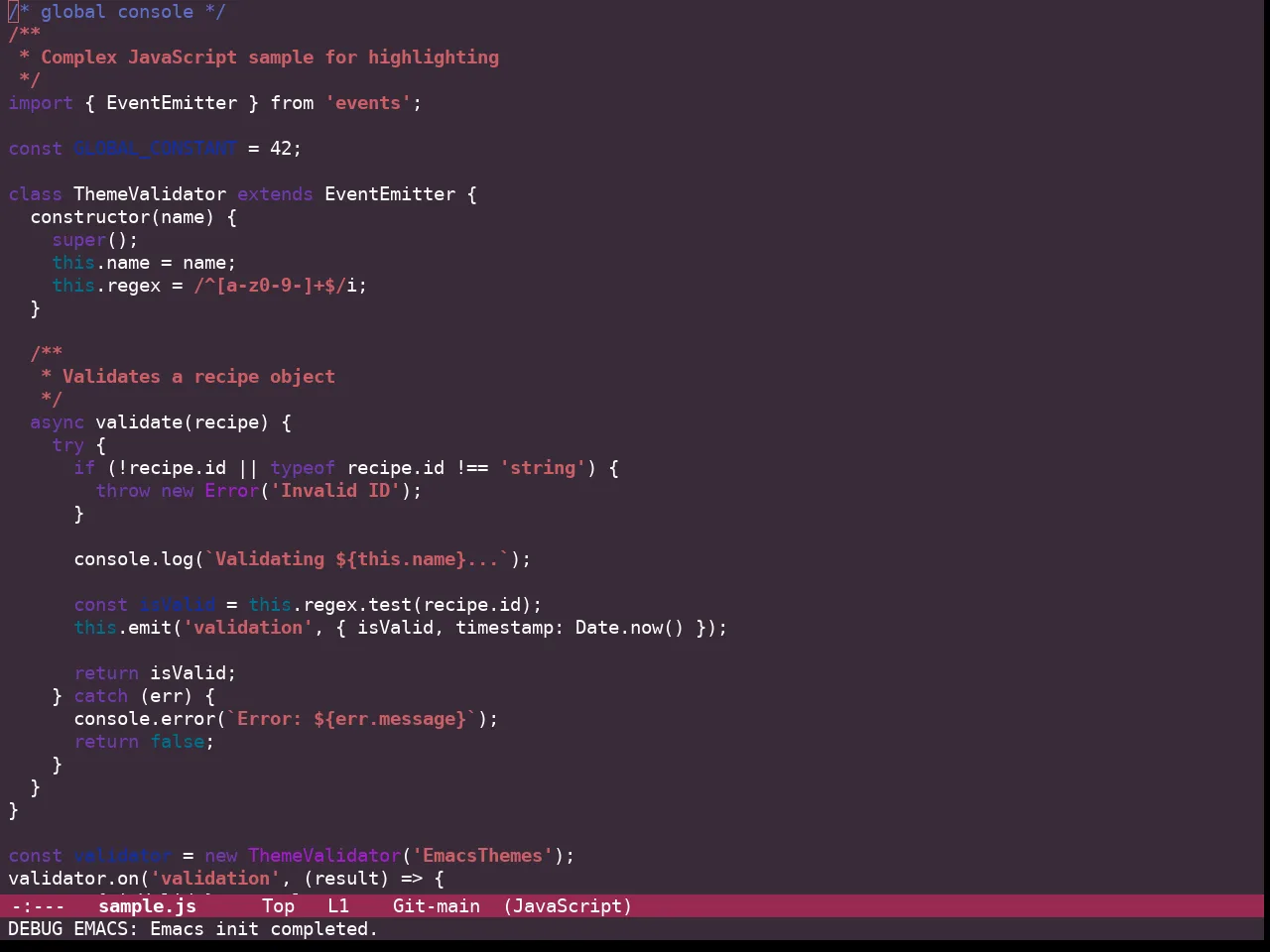This screenshot has height=952, width=1270.
Task: Place cursor on 'import' keyword
Action: pyautogui.click(x=41, y=103)
